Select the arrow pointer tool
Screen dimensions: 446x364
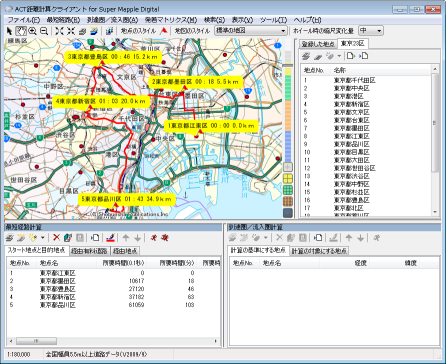click(x=9, y=31)
